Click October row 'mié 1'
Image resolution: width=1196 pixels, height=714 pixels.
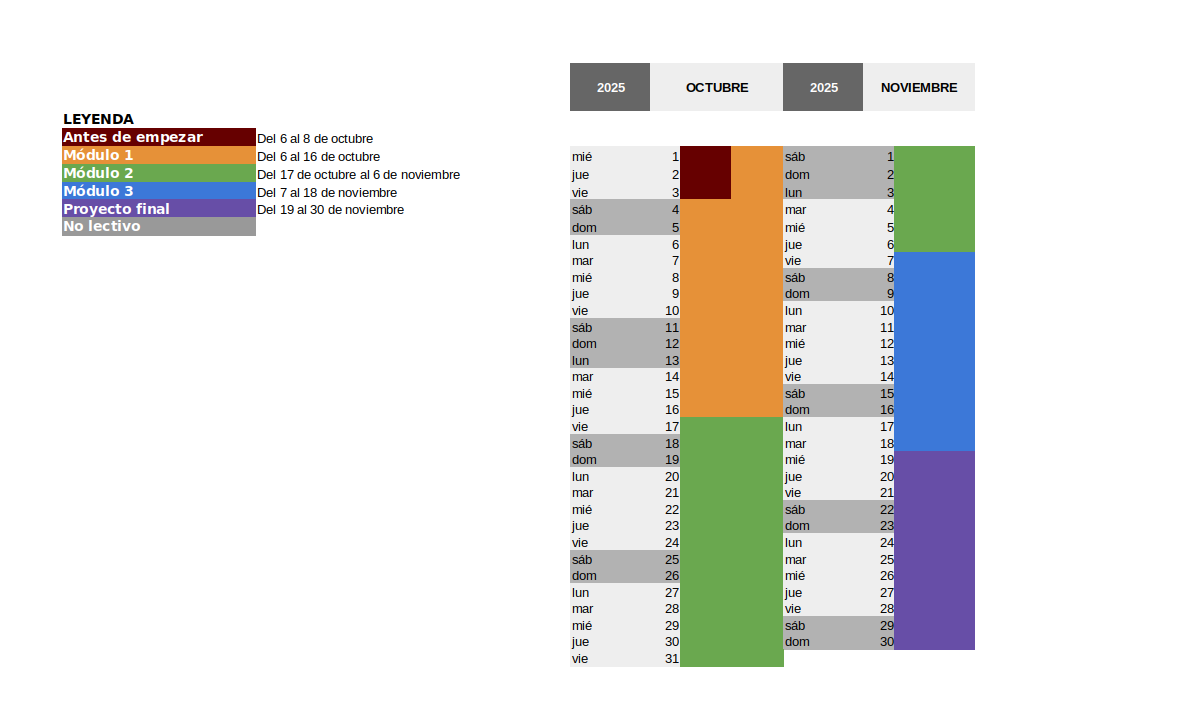(625, 156)
